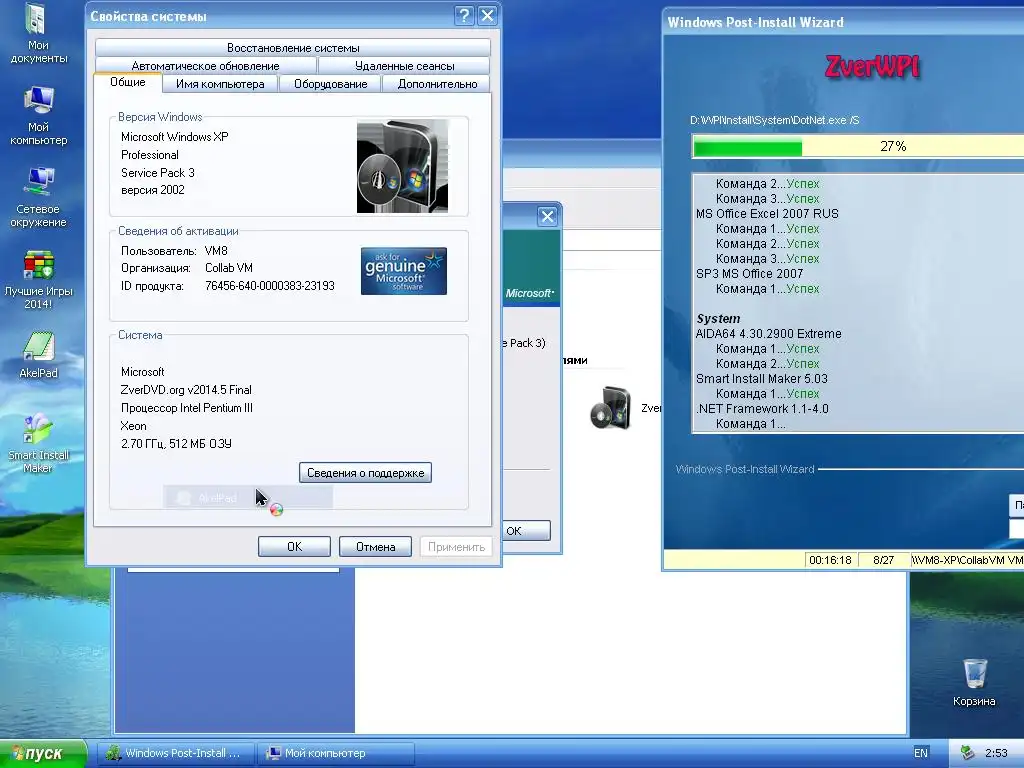The width and height of the screenshot is (1024, 768).
Task: Select the My Computer desktop icon
Action: 38,116
